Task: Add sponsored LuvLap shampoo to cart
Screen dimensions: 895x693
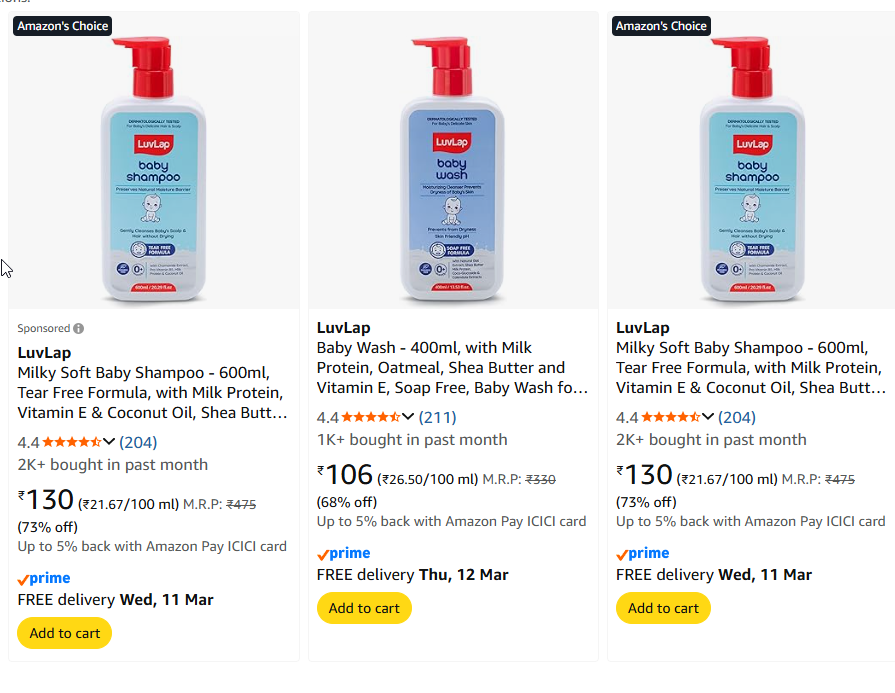Action: 65,633
